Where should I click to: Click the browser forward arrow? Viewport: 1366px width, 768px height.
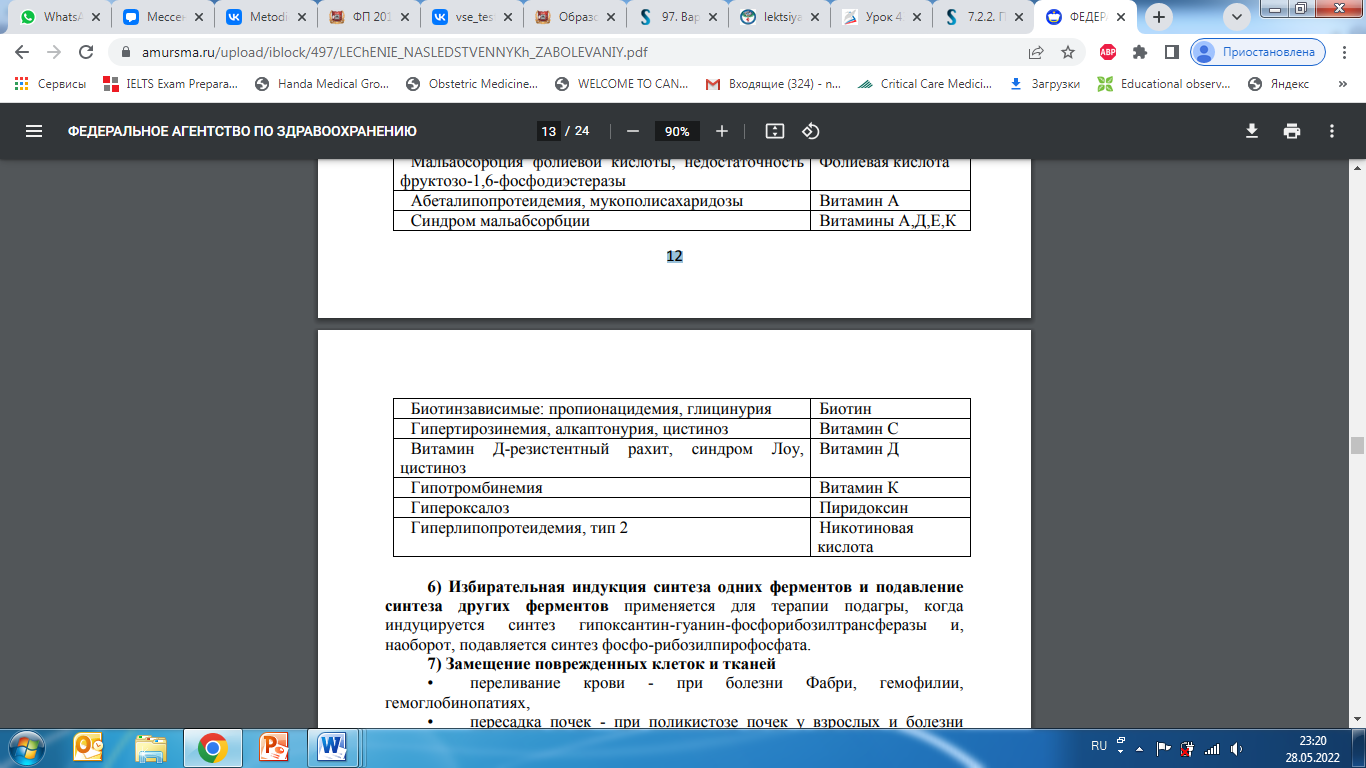tap(54, 52)
